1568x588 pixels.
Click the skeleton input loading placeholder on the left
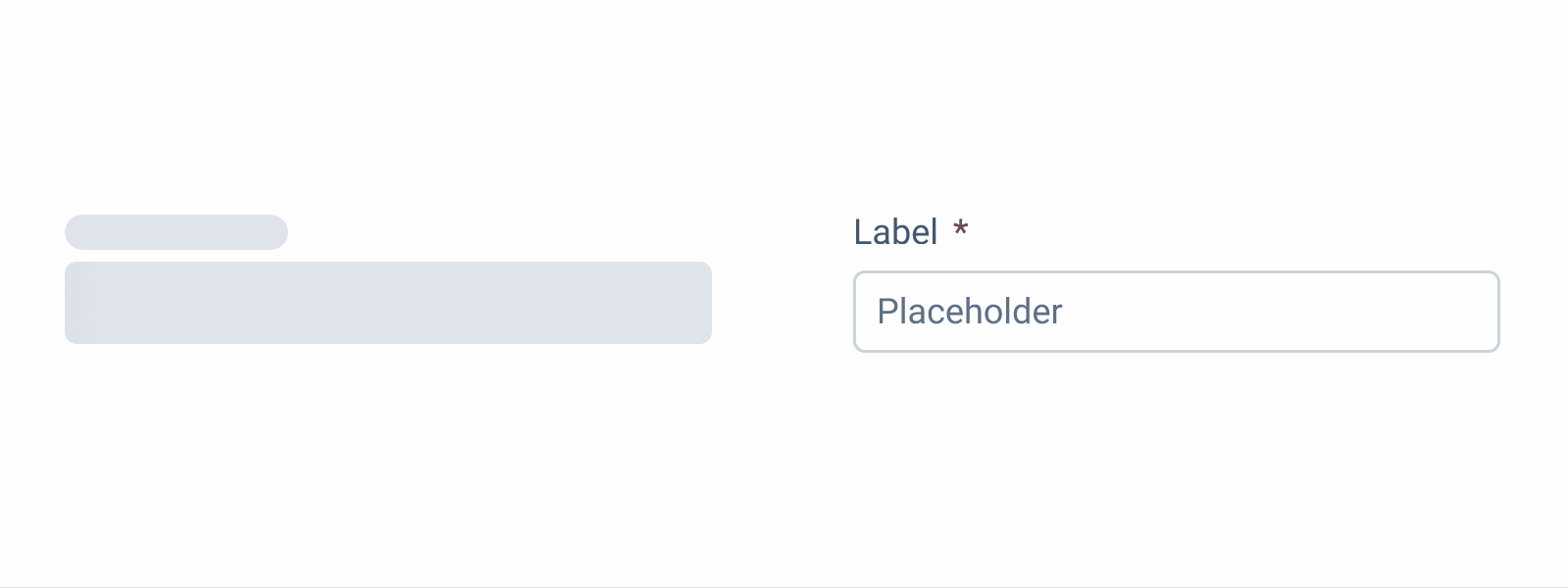point(388,303)
